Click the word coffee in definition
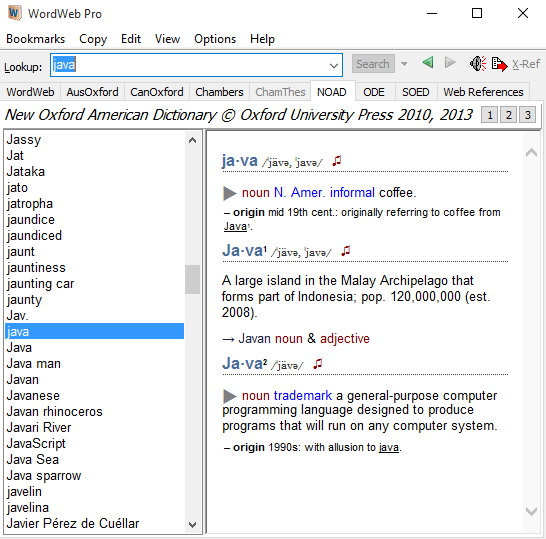Screen dimensions: 546x539 point(397,193)
